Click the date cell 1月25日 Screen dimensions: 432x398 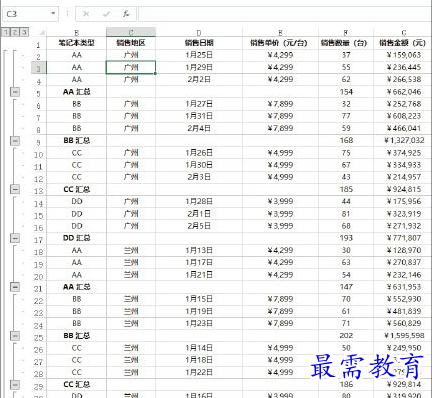click(x=199, y=55)
